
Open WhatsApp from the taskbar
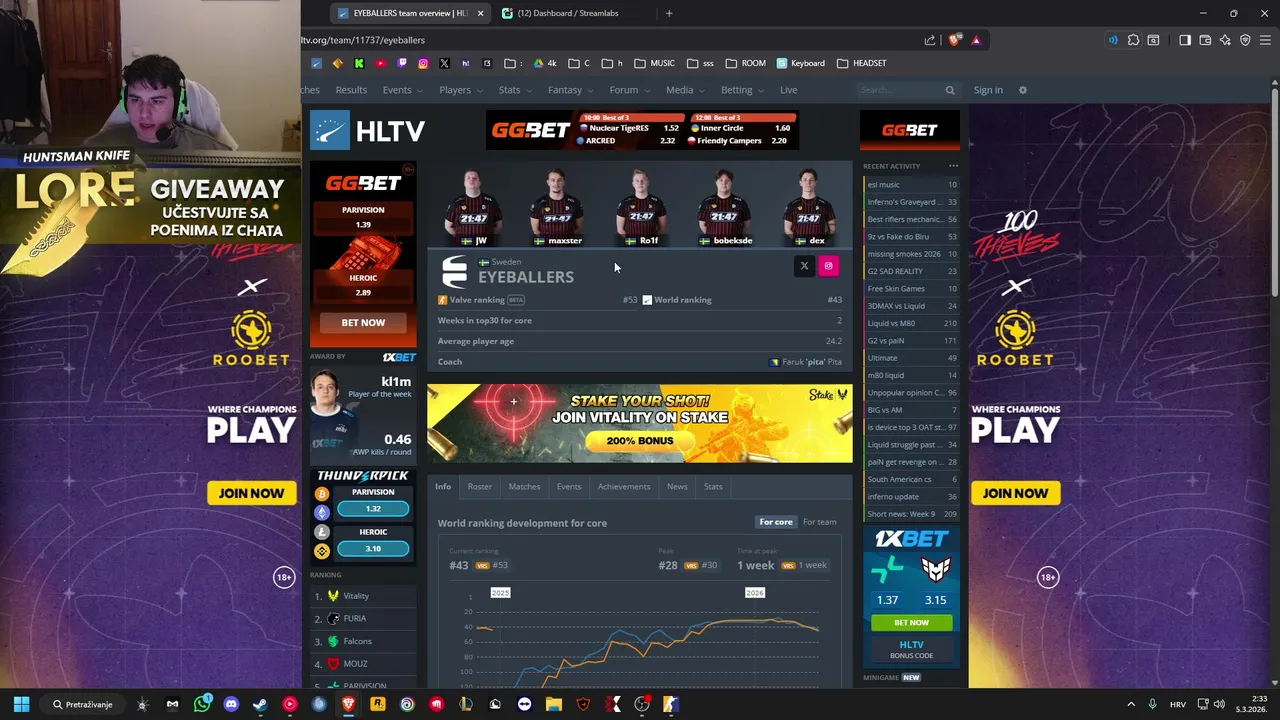click(x=202, y=704)
